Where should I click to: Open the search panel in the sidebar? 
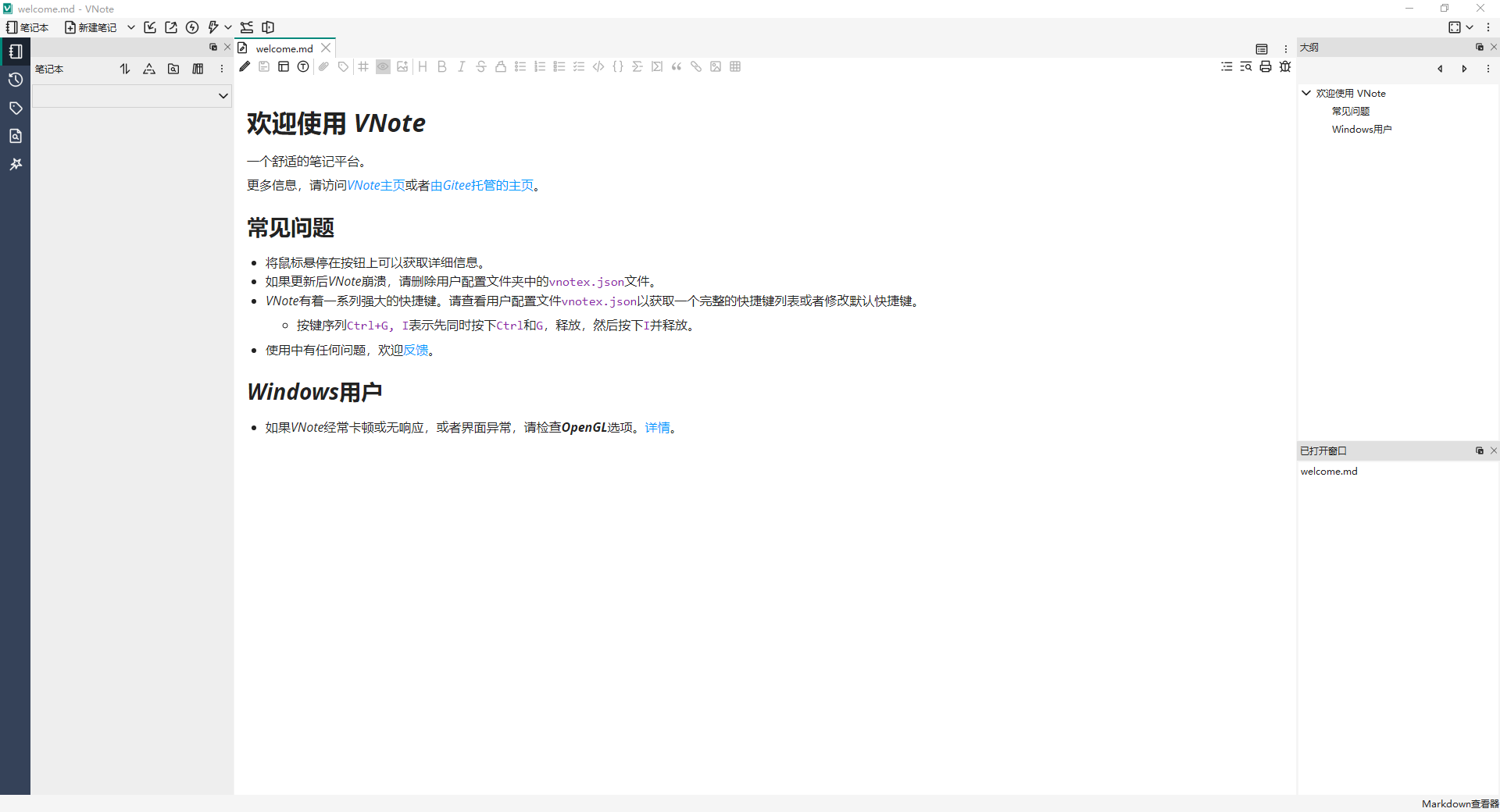[16, 136]
